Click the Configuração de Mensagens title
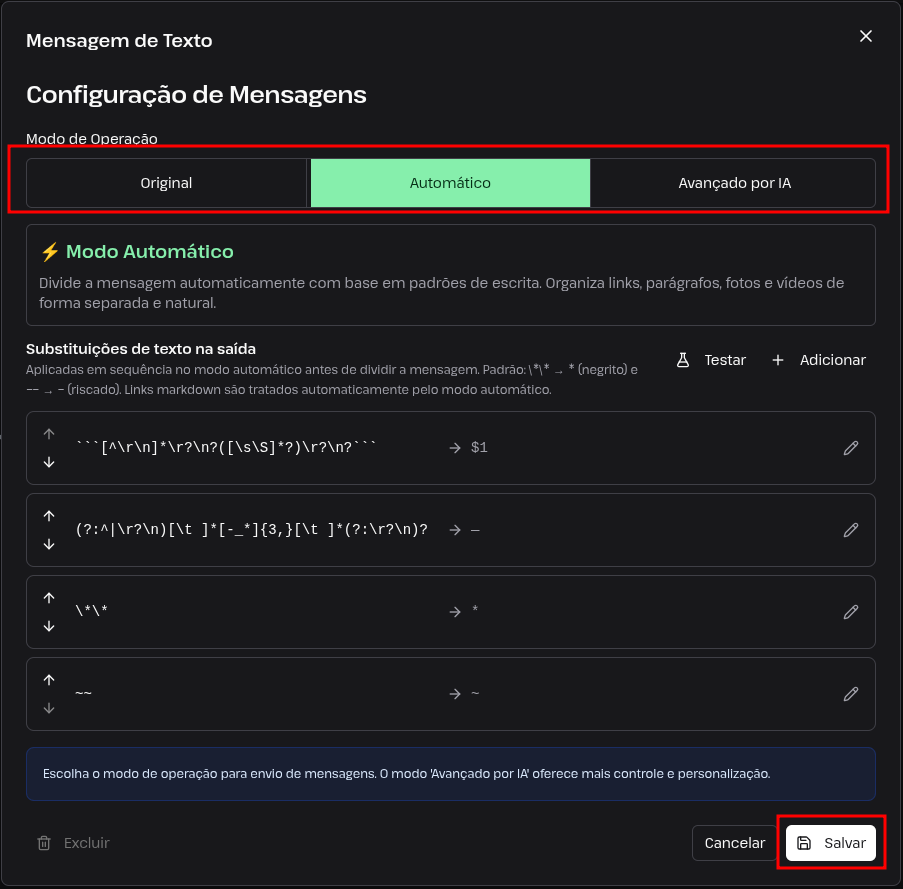Image resolution: width=903 pixels, height=889 pixels. (x=196, y=95)
